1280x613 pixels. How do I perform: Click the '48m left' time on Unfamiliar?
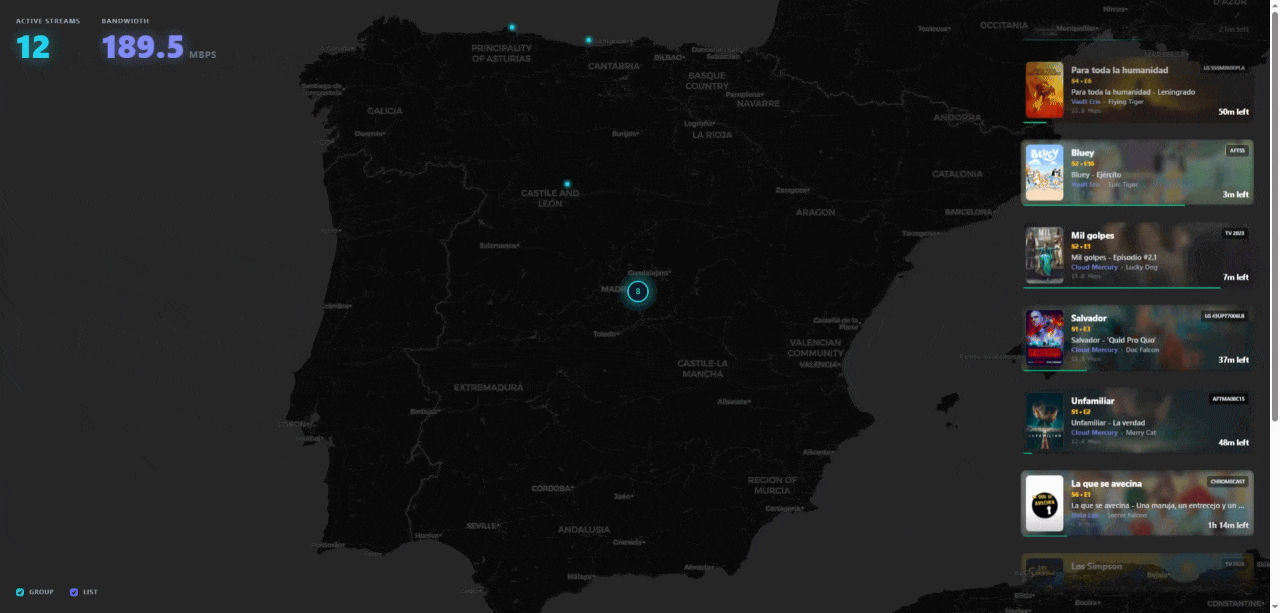[1233, 442]
